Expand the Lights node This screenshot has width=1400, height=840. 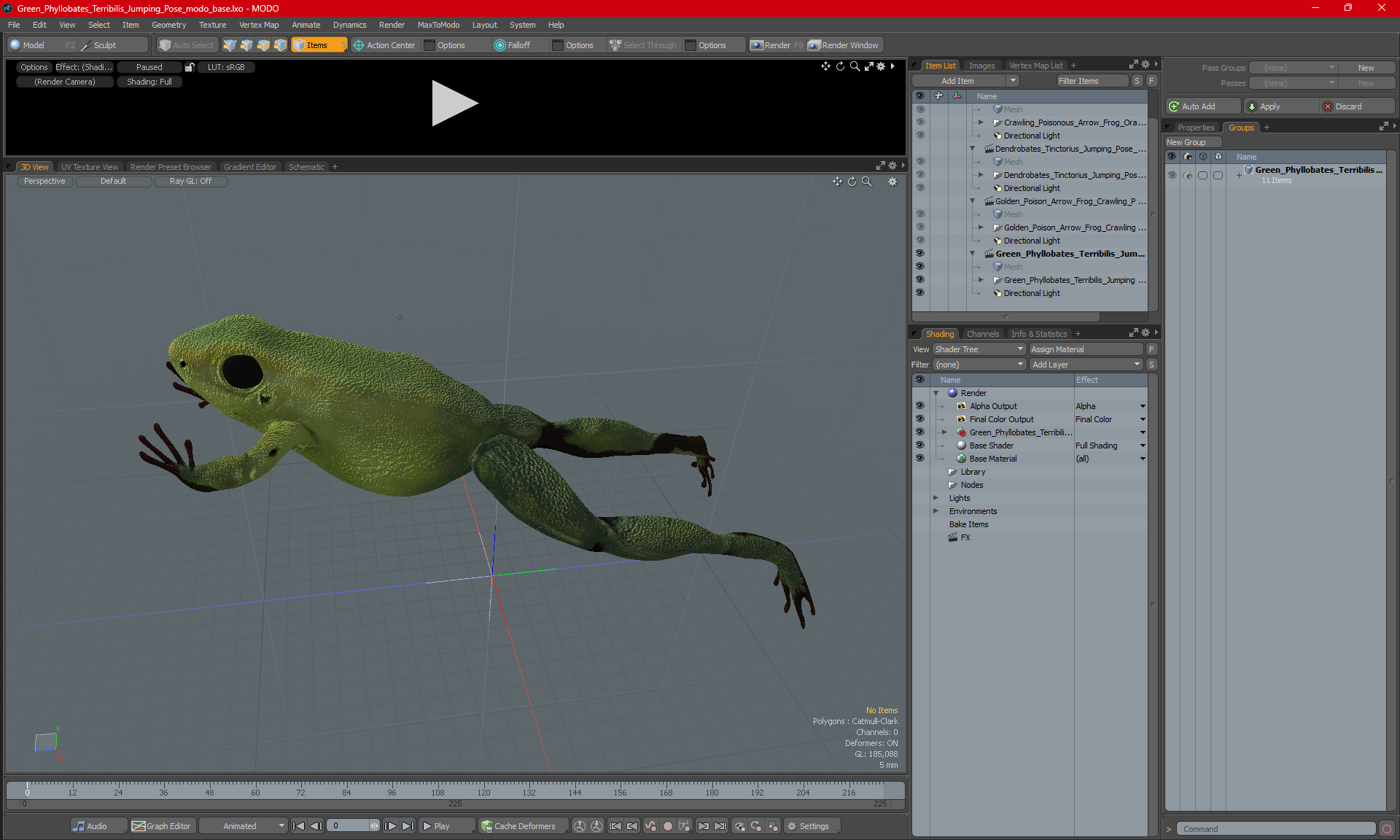(936, 498)
